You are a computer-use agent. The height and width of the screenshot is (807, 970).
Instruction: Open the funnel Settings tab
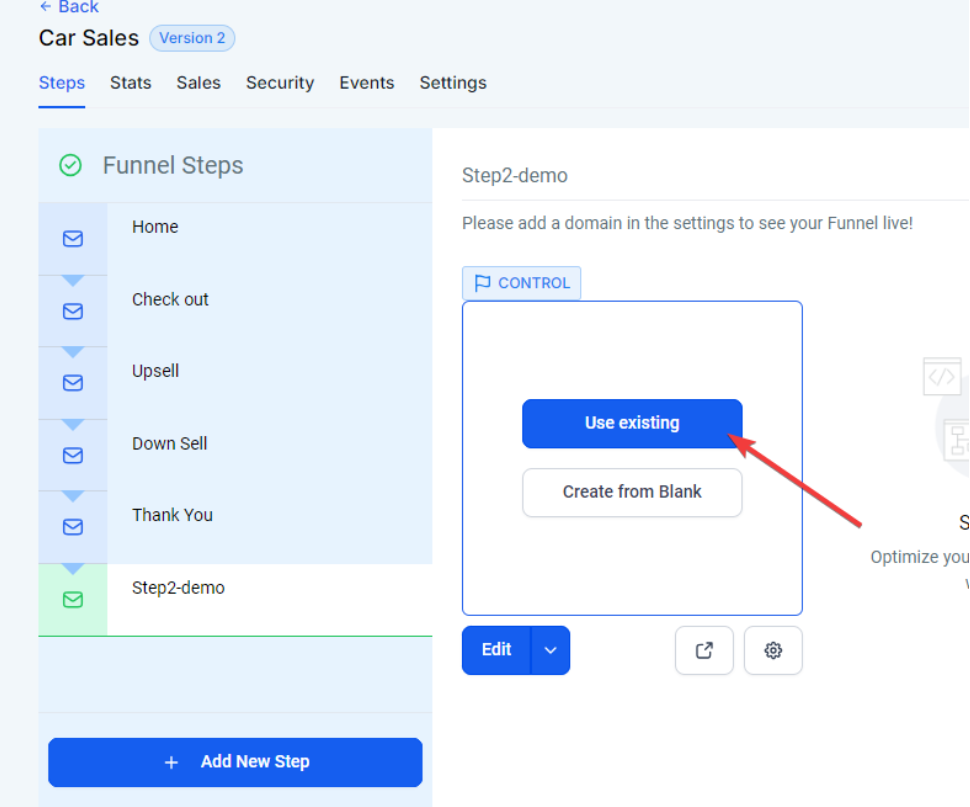pos(453,83)
